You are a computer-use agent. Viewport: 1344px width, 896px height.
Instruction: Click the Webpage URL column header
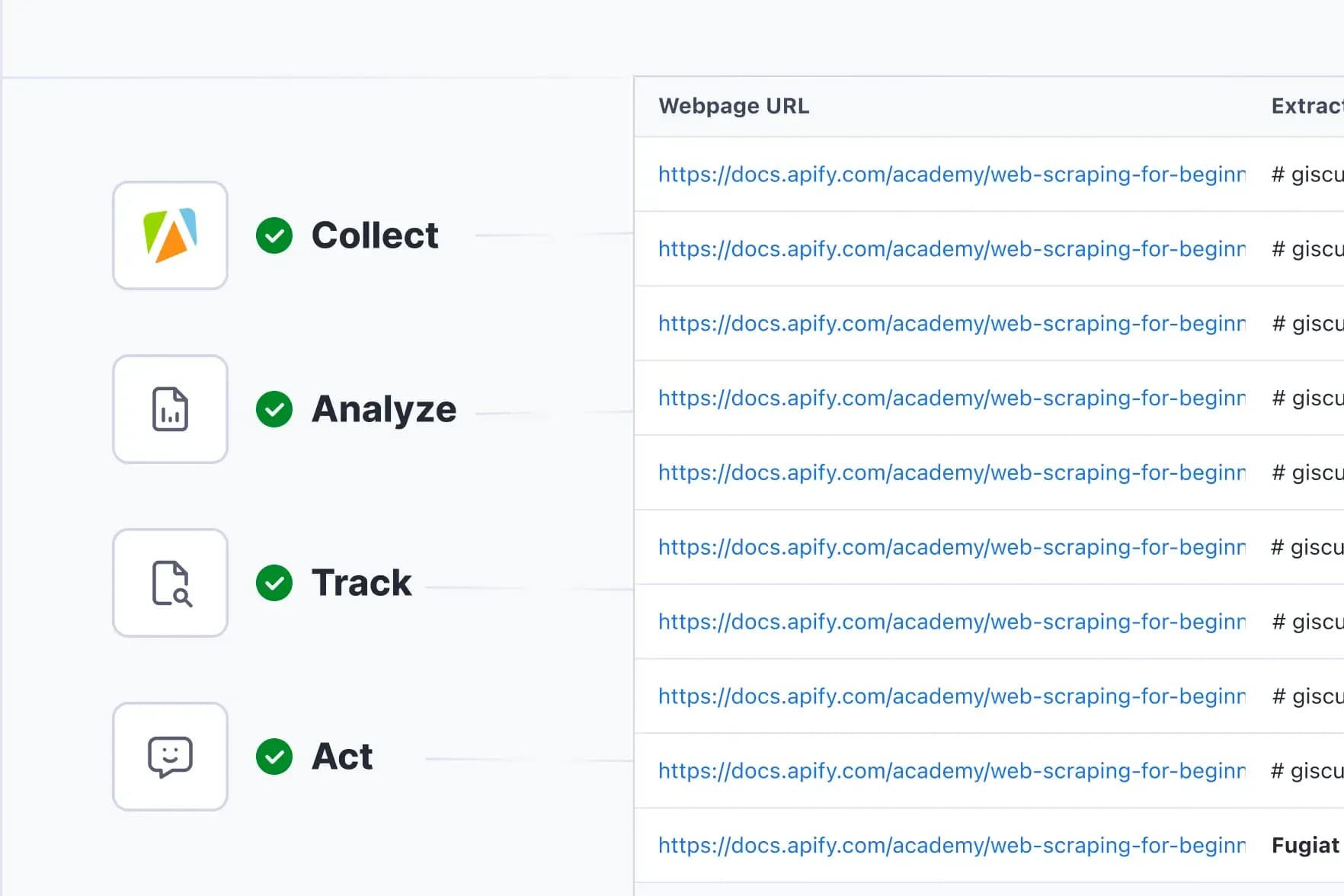click(734, 106)
